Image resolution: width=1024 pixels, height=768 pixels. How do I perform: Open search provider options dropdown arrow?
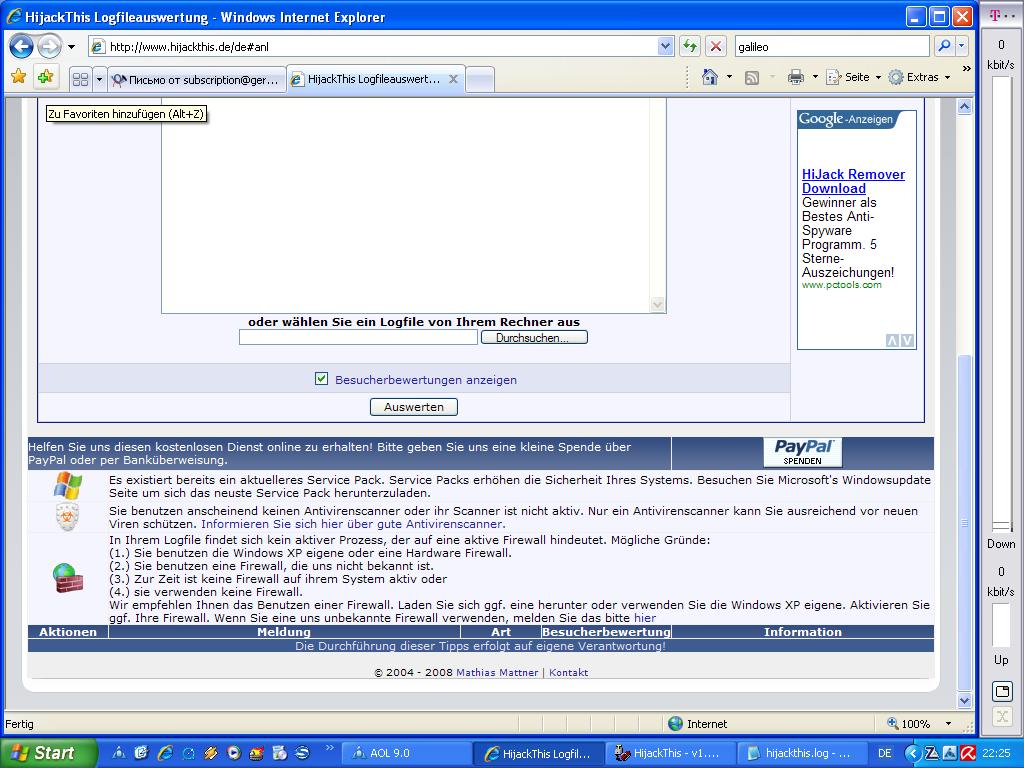[x=961, y=46]
